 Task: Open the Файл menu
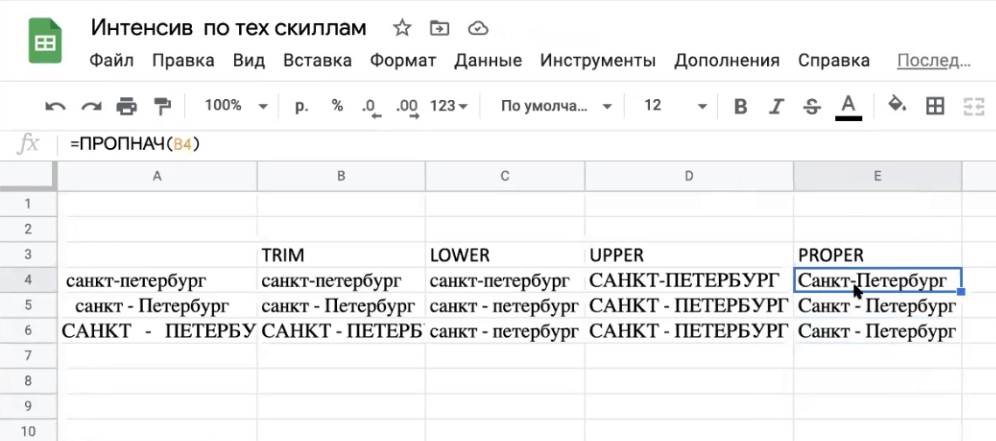(x=111, y=61)
